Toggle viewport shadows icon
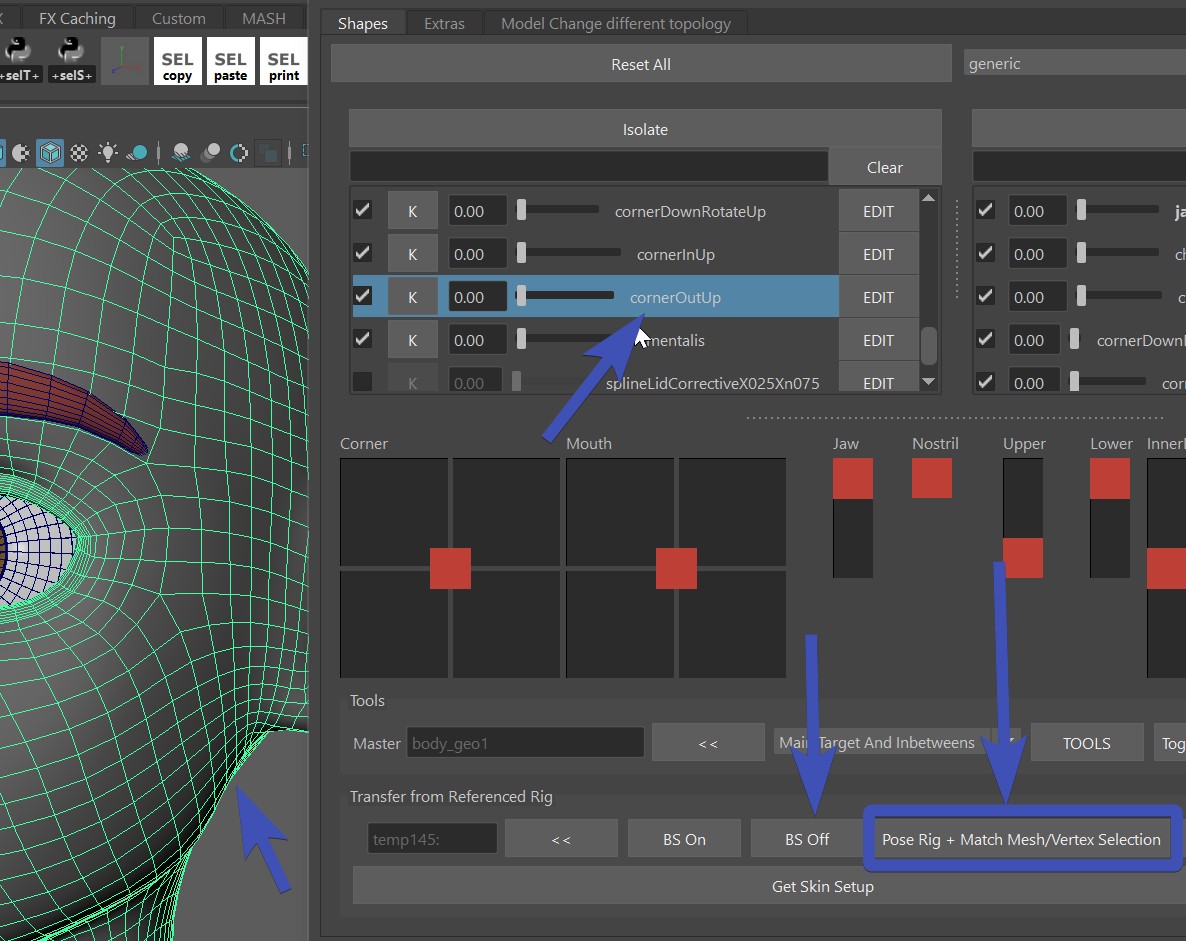This screenshot has width=1186, height=941. click(137, 154)
